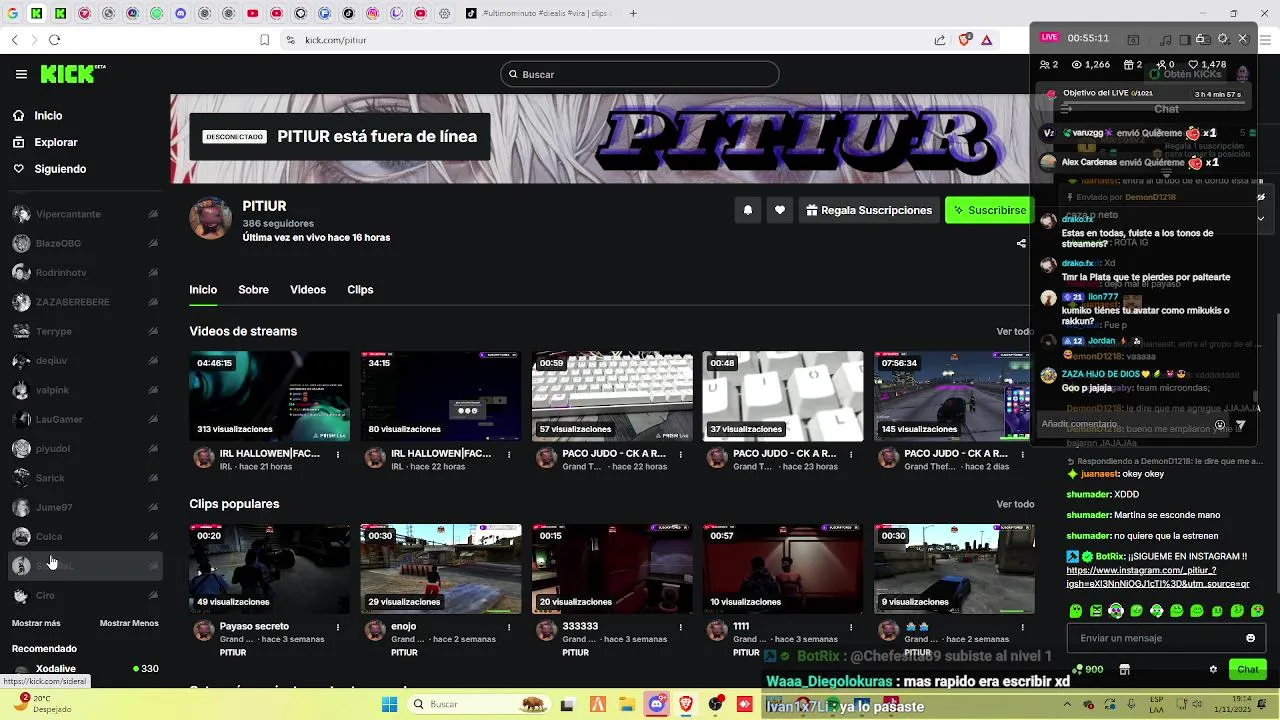
Task: Click the emoji icon in Añadir comentario
Action: [x=1219, y=425]
